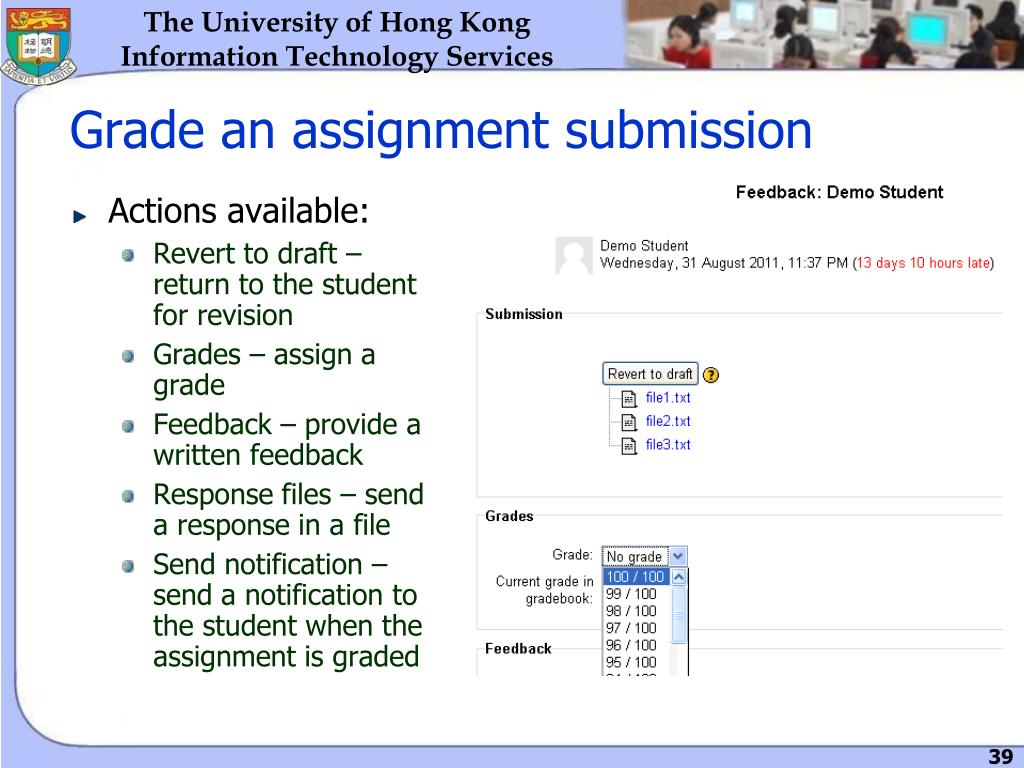
Task: Click the Feedback section label
Action: (519, 648)
